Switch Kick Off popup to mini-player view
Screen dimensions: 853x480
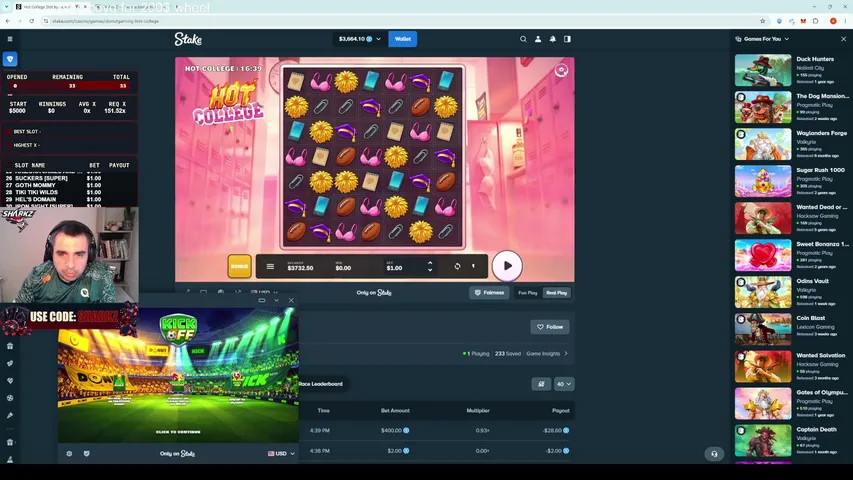[262, 300]
